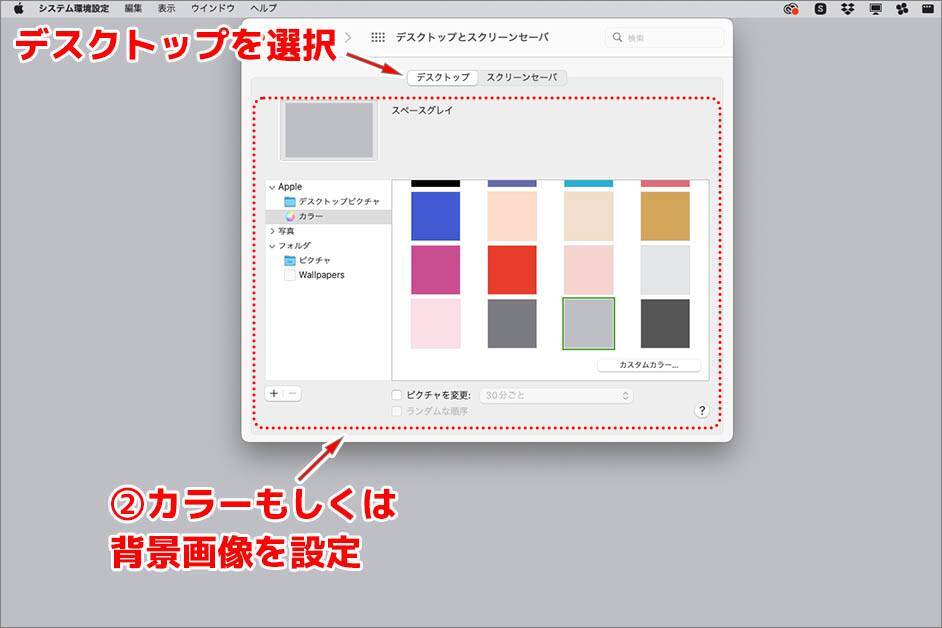The width and height of the screenshot is (942, 628).
Task: Open the 表示 menu in menu bar
Action: click(166, 8)
